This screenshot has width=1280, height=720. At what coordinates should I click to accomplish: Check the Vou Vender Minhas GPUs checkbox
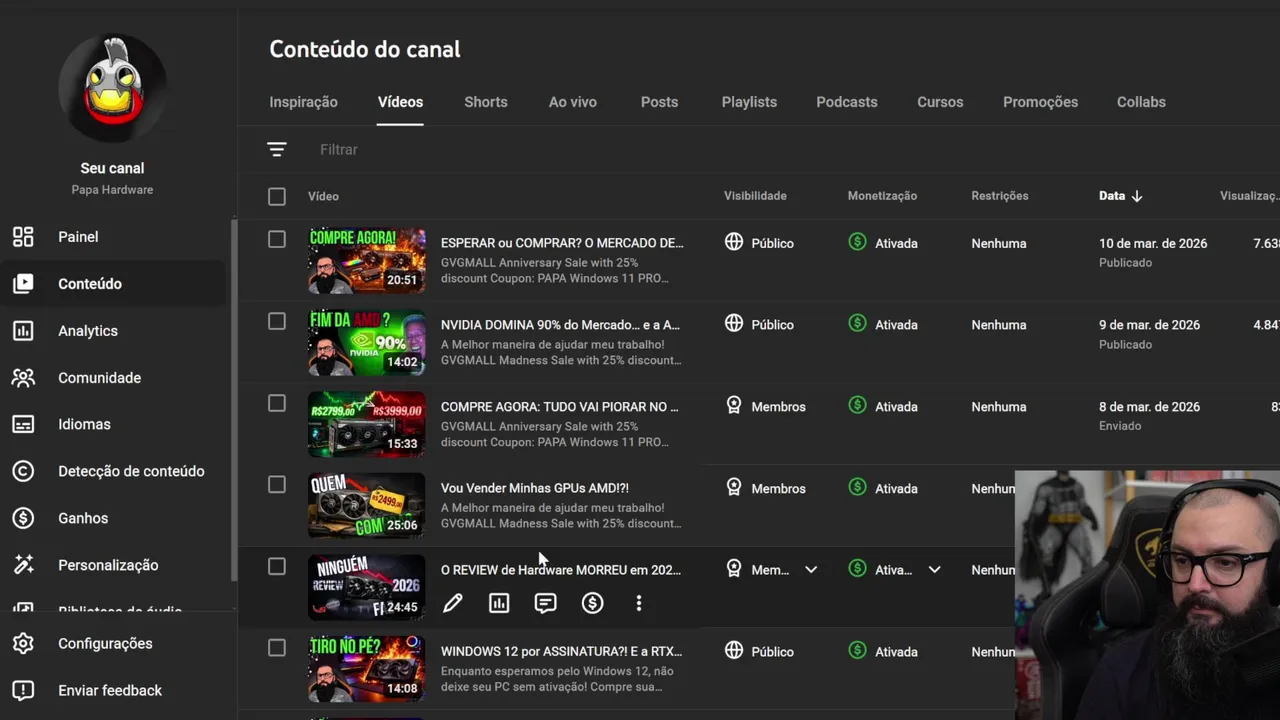point(277,485)
